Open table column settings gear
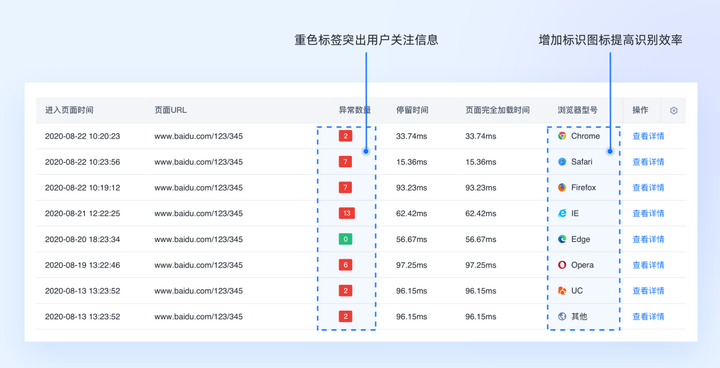 pyautogui.click(x=674, y=110)
